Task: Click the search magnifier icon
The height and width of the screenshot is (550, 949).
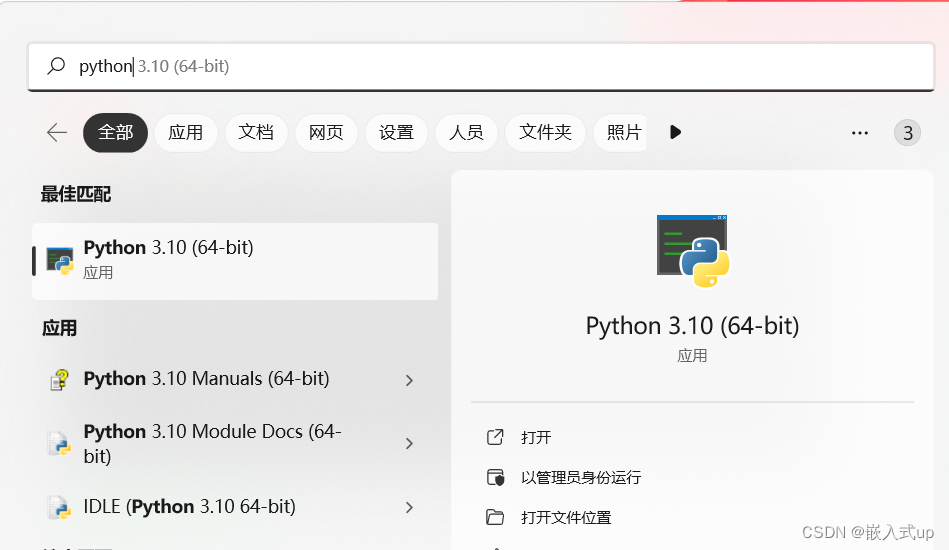Action: click(56, 65)
